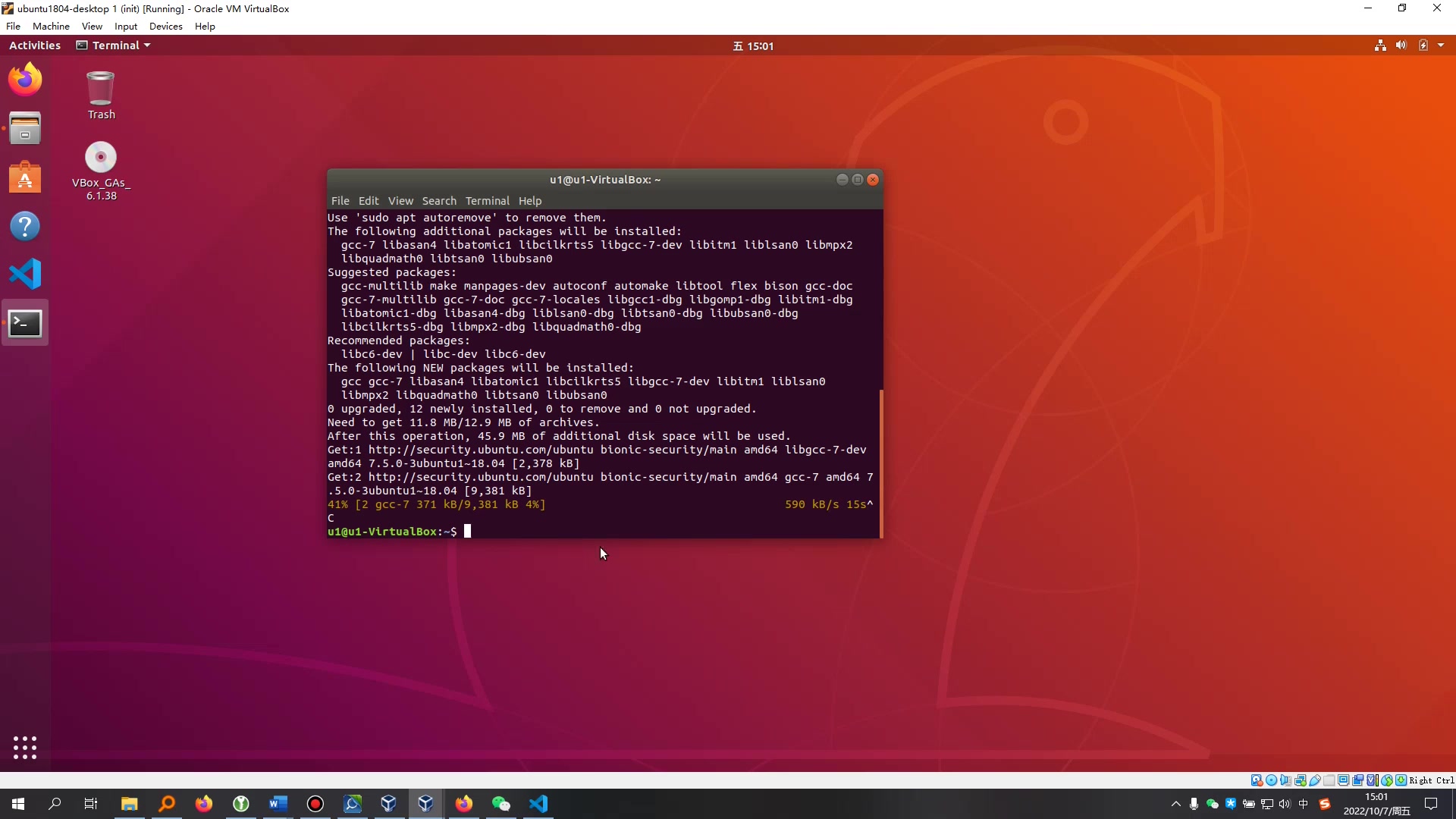Click the Activities button
The width and height of the screenshot is (1456, 819).
click(x=35, y=45)
